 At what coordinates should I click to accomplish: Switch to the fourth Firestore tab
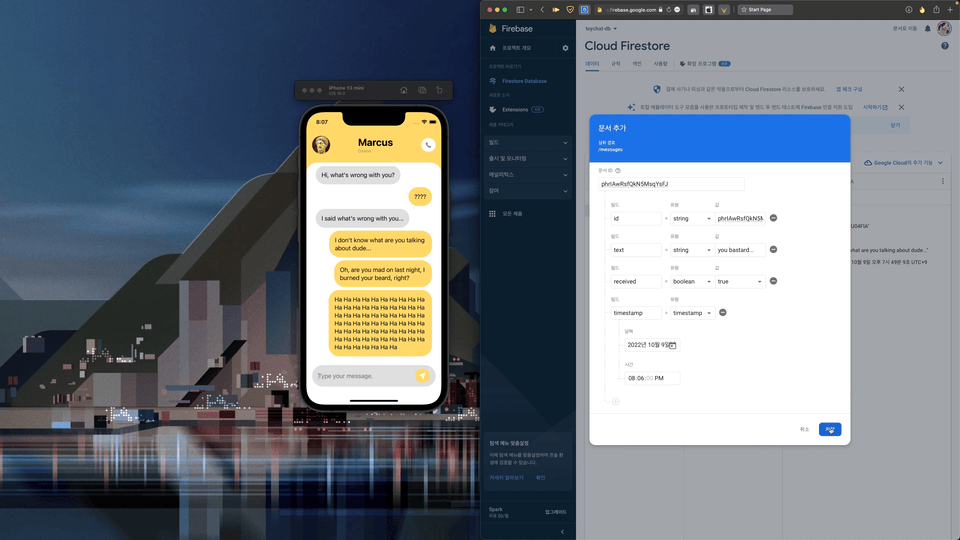click(660, 64)
